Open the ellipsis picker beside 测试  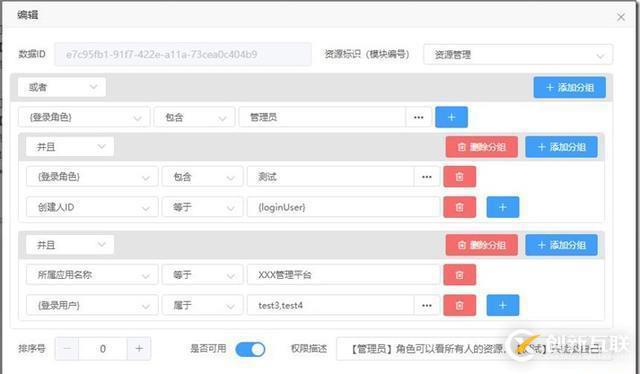(427, 177)
